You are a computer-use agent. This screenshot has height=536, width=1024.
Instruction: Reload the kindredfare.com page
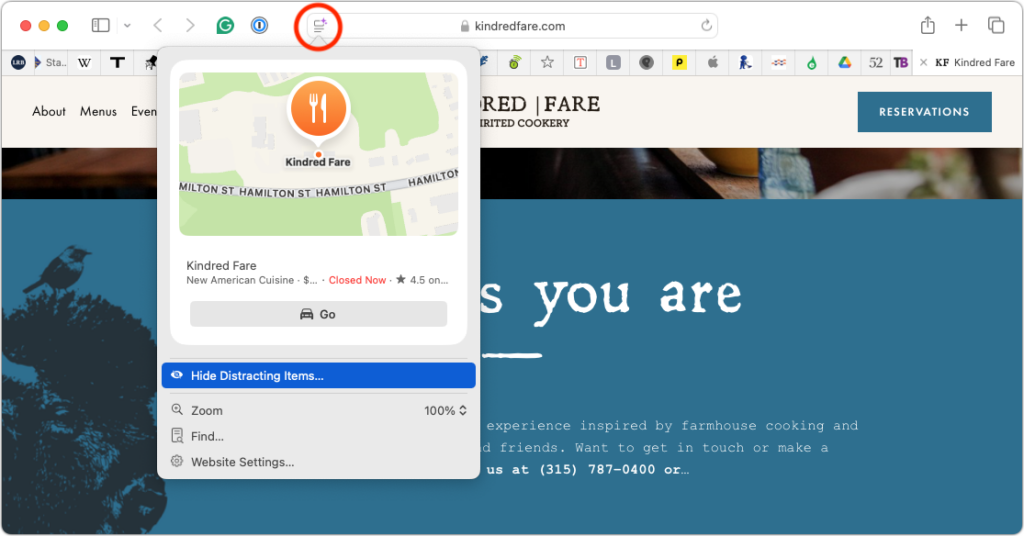coord(706,26)
